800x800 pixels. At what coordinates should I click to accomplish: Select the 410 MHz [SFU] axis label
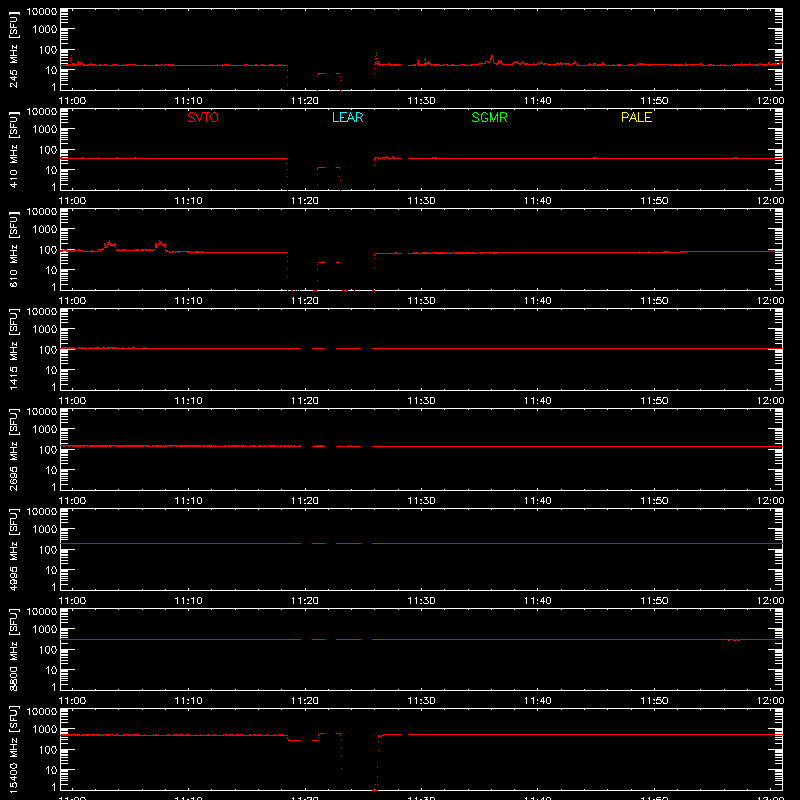point(13,149)
